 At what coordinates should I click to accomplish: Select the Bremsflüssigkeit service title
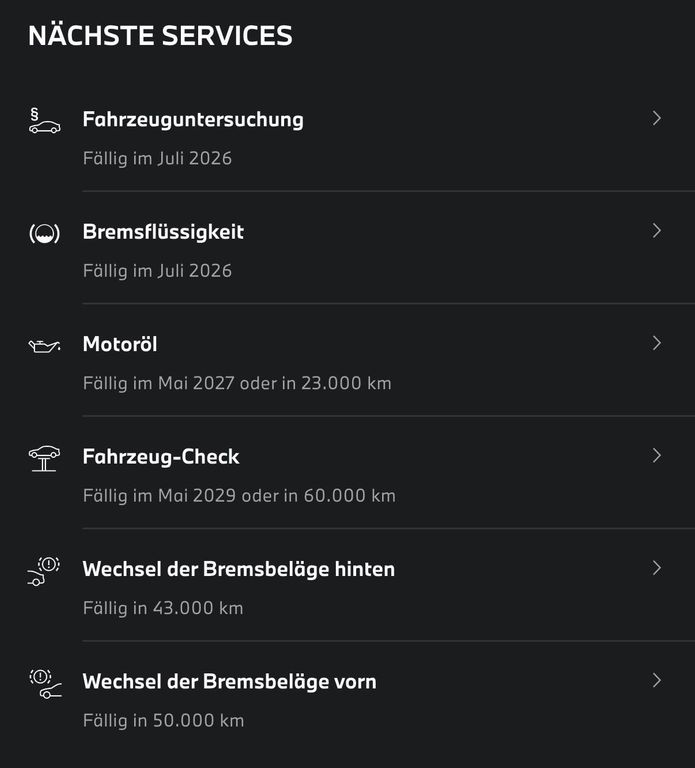pos(163,232)
